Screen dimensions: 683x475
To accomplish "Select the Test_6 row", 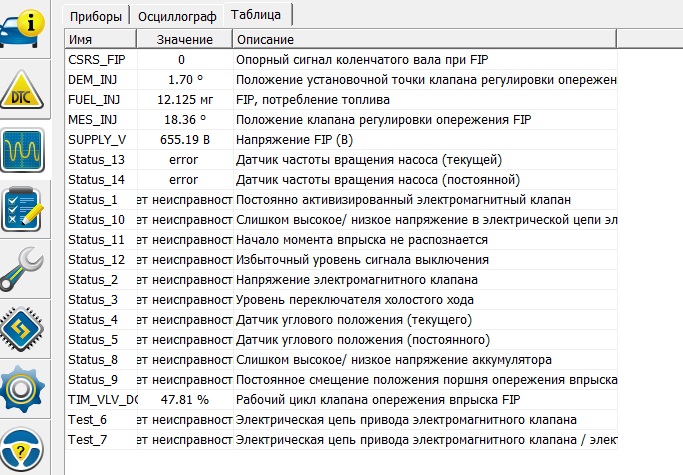I will pos(341,420).
